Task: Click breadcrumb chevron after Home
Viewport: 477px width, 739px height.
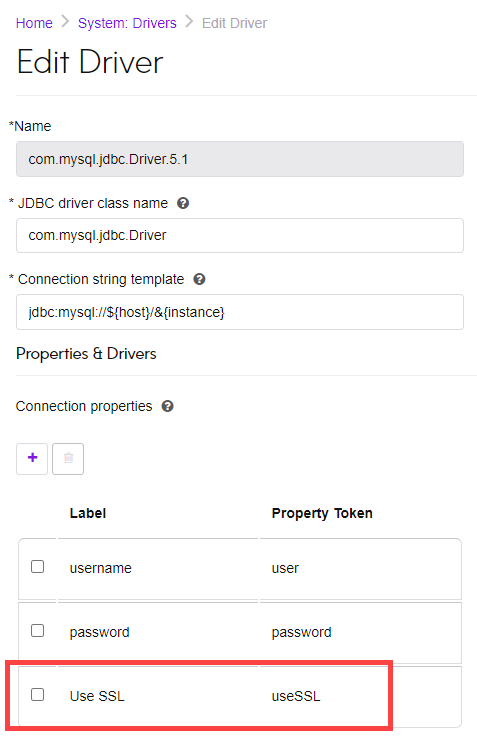Action: click(x=66, y=22)
